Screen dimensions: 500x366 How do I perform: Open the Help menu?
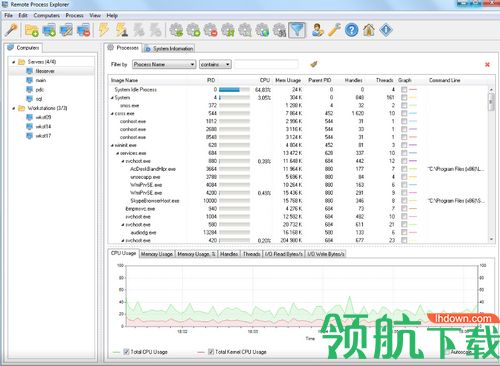click(112, 16)
